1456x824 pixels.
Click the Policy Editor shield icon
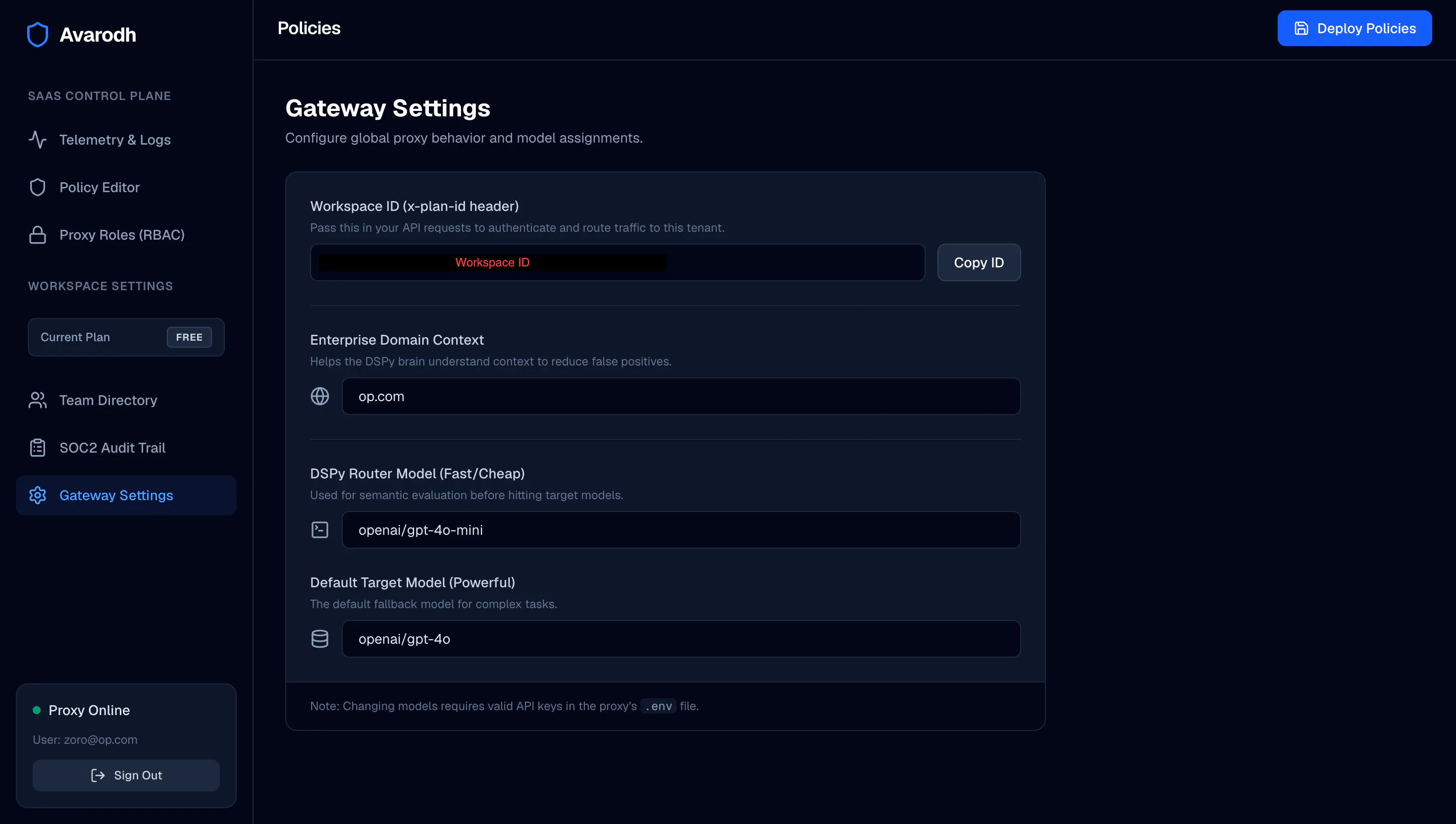point(37,187)
